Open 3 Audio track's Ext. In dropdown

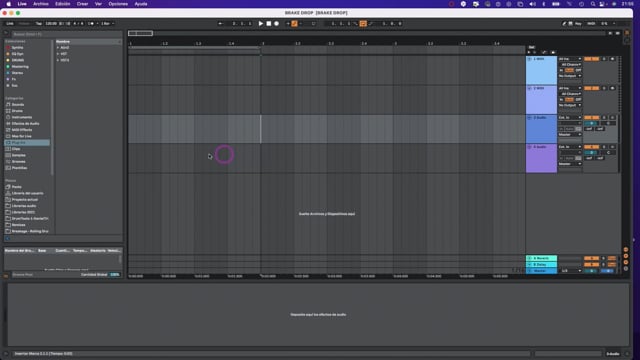(570, 118)
